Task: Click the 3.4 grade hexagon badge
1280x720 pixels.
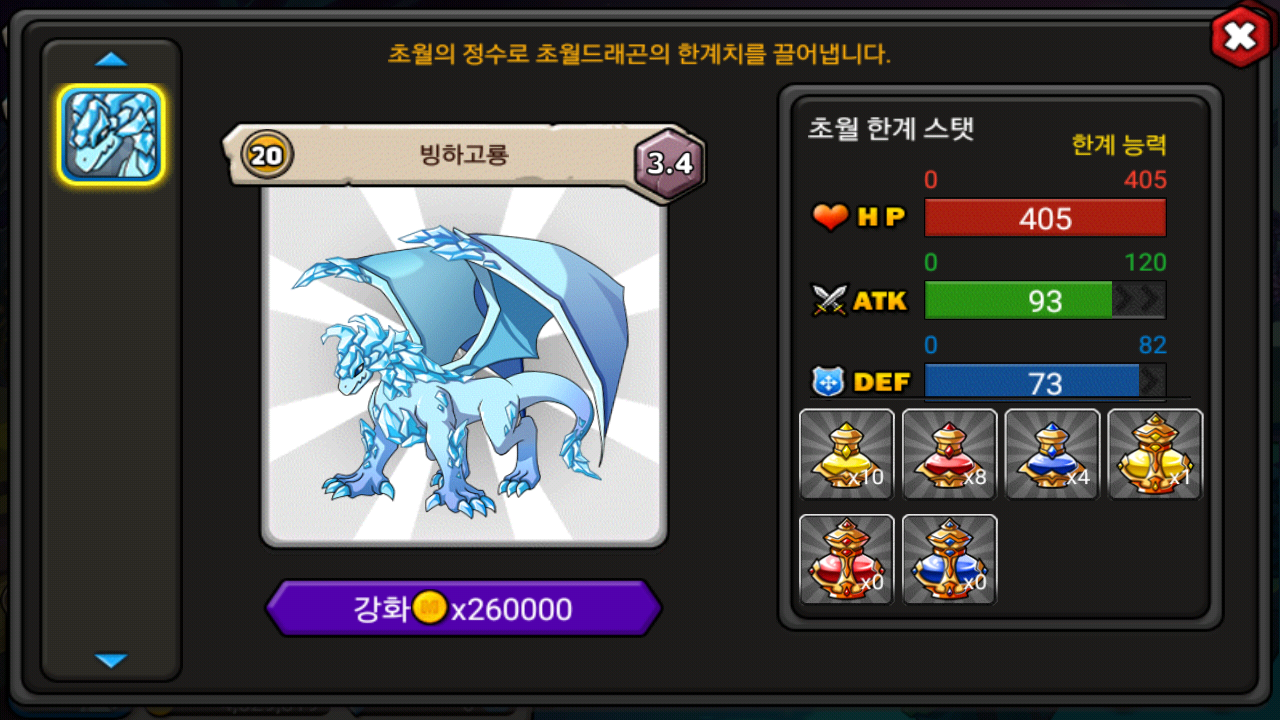Action: point(670,163)
